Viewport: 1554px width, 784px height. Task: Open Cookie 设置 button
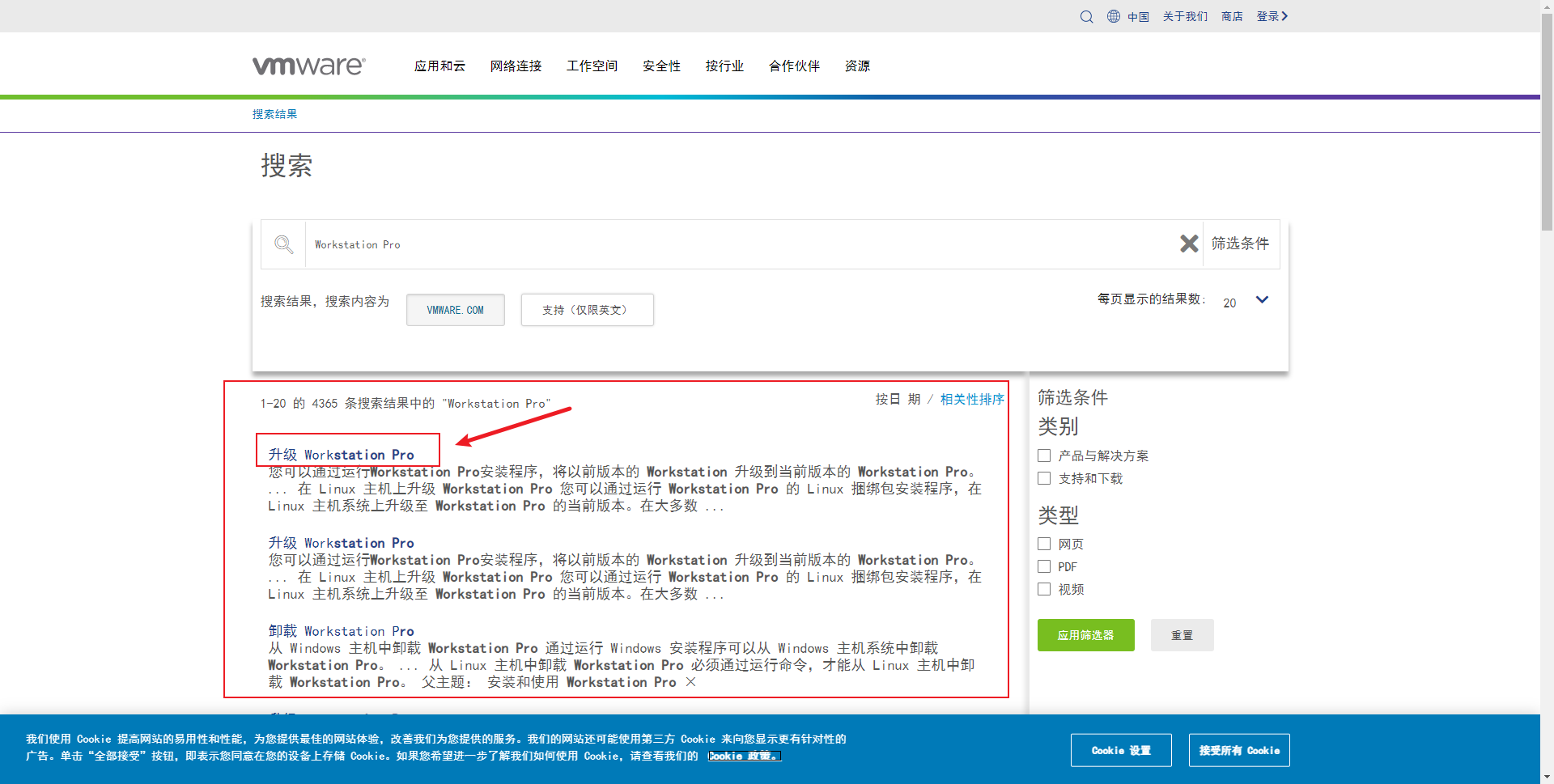(1121, 750)
